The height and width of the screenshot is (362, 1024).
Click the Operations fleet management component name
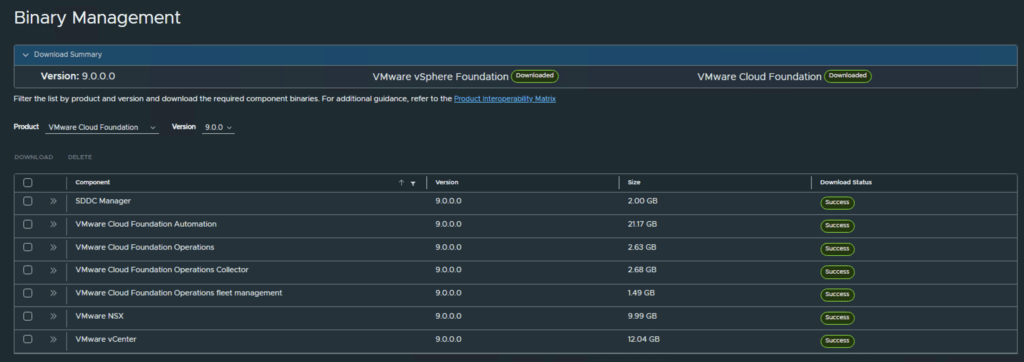tap(178, 293)
